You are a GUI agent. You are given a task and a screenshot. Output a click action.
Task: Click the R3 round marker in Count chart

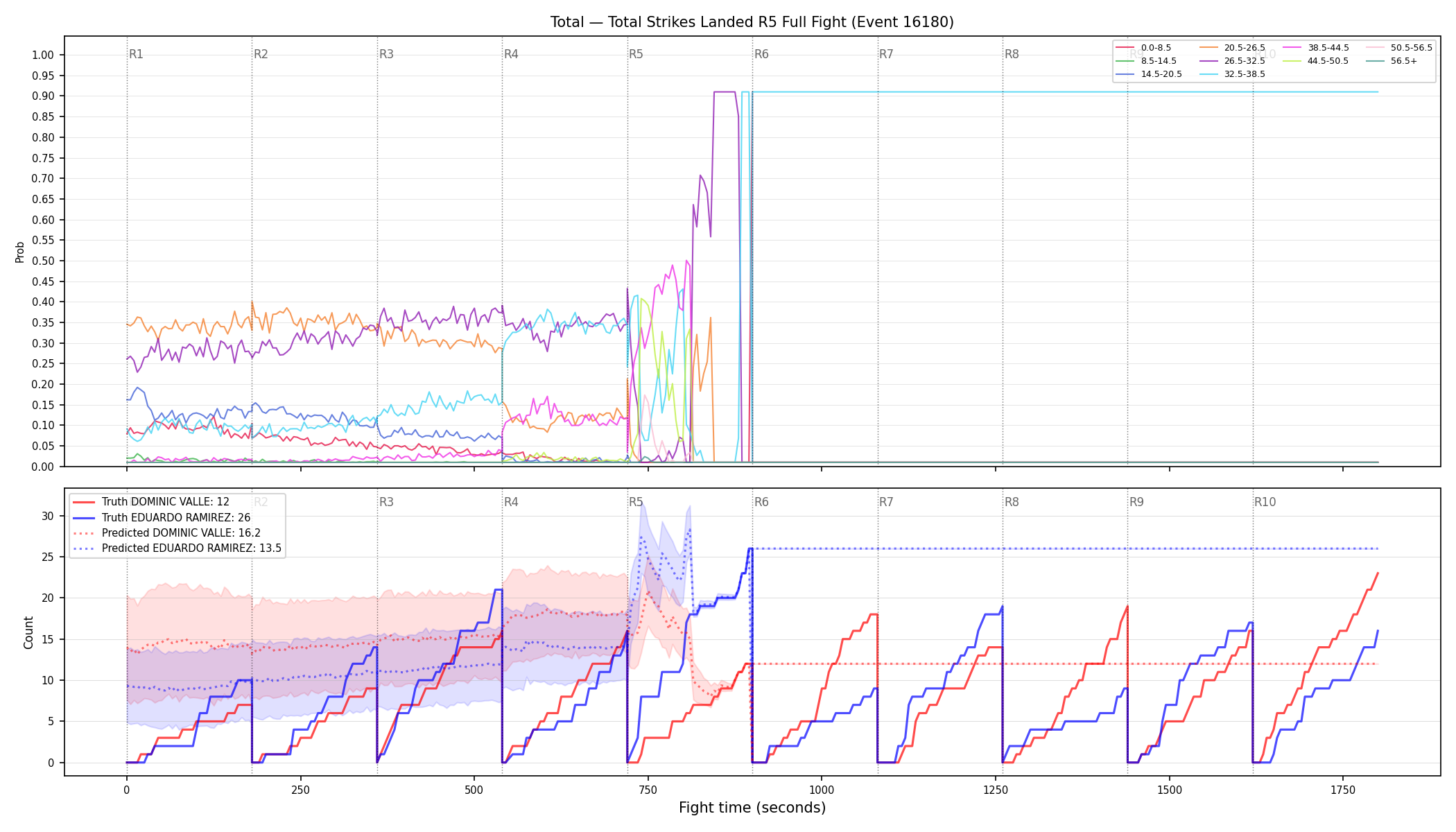(x=386, y=502)
